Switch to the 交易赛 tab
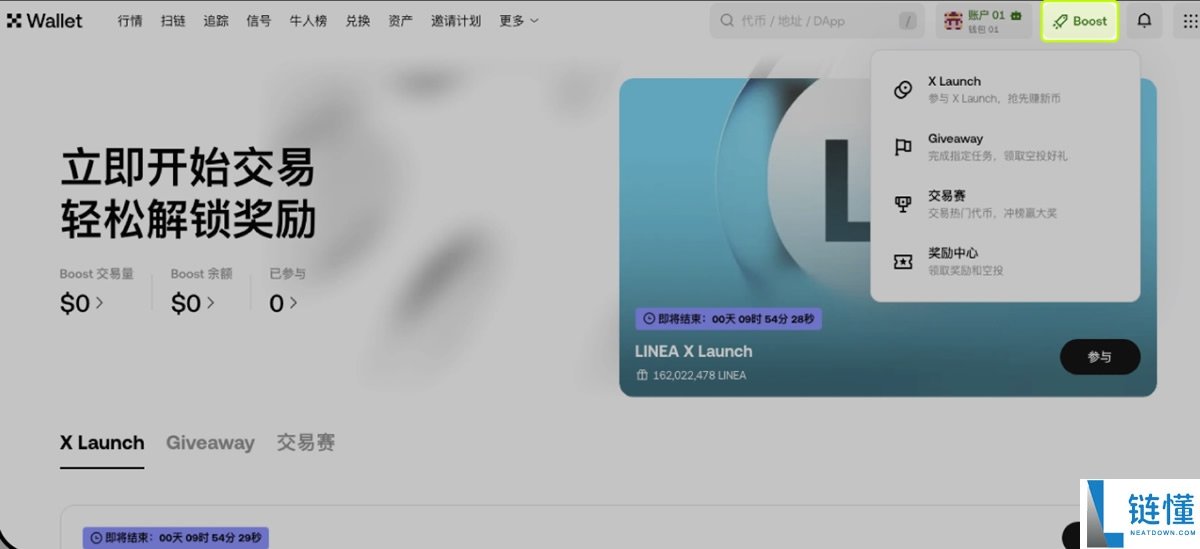 pyautogui.click(x=306, y=442)
